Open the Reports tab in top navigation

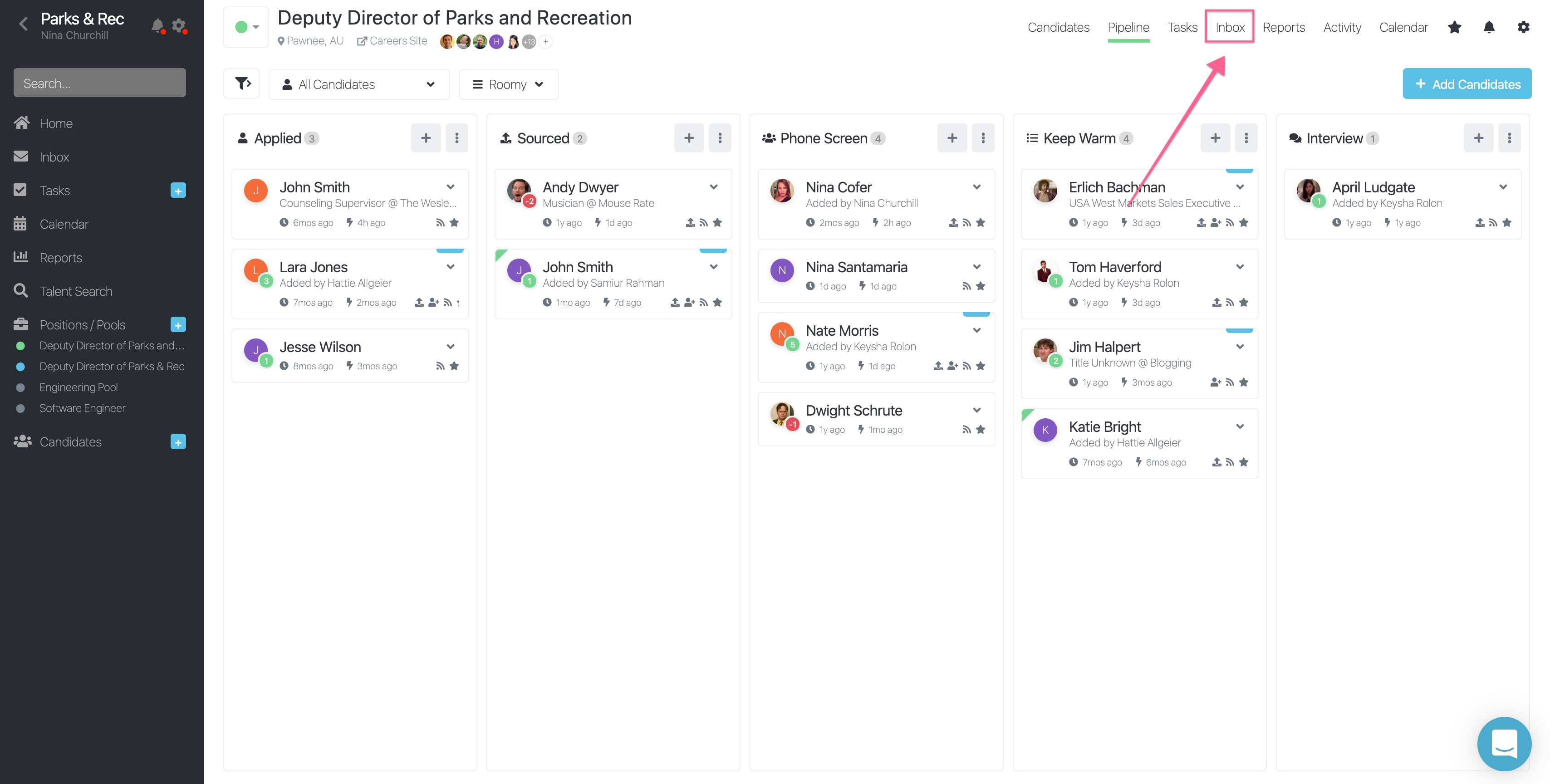click(1284, 27)
